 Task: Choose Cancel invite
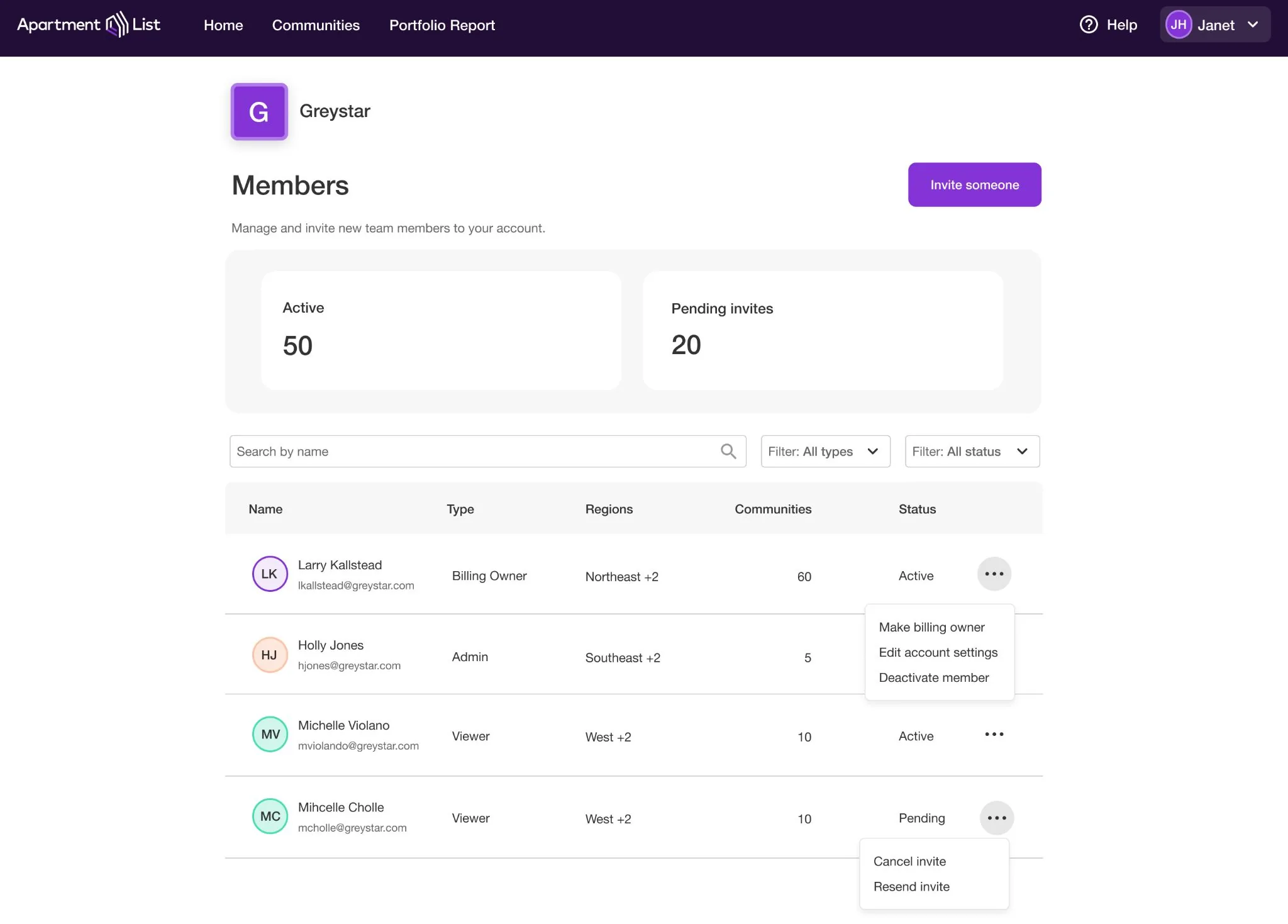(909, 861)
